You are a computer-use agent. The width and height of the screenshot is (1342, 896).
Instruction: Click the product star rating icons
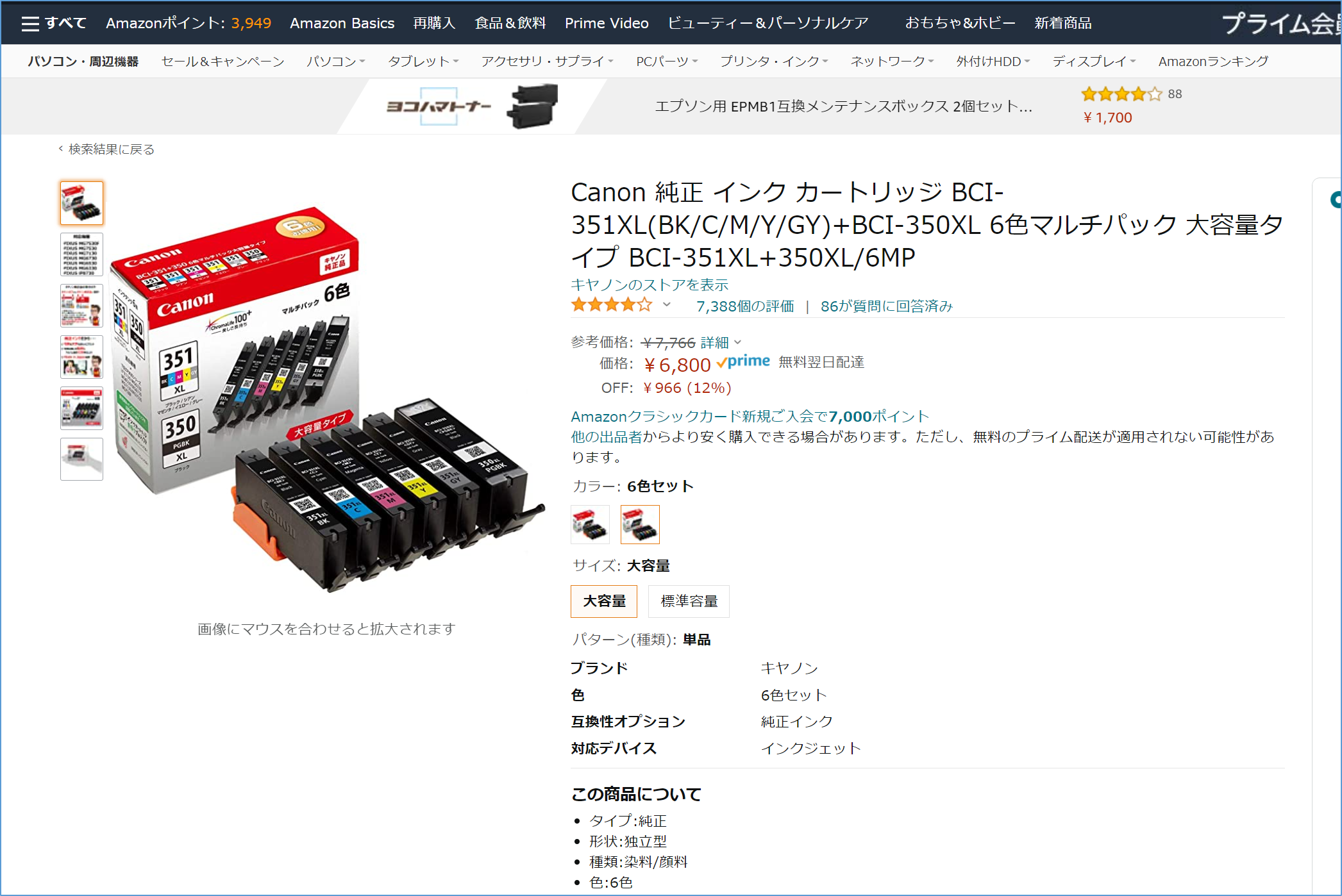coord(612,305)
